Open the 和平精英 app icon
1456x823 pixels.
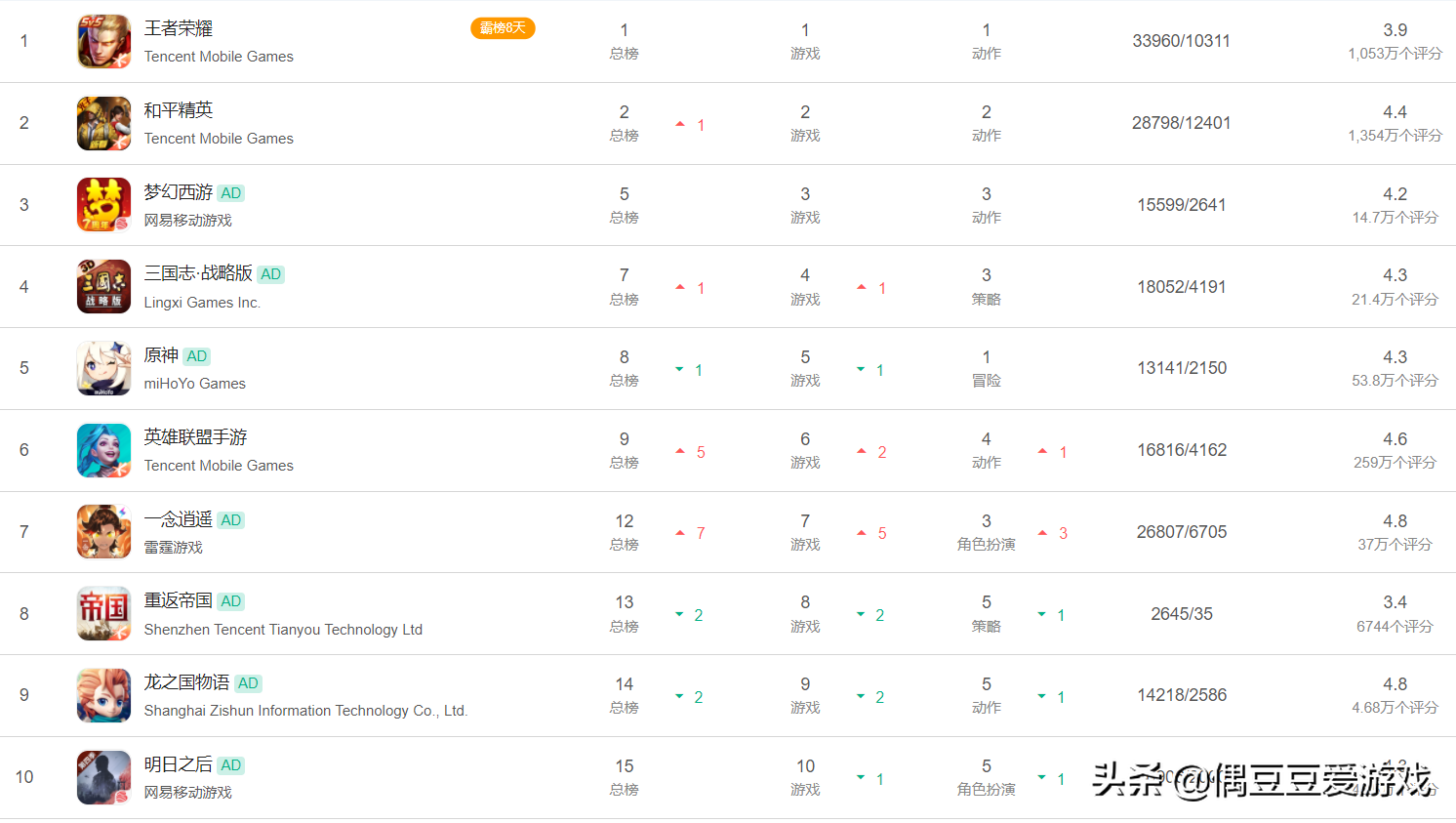tap(103, 123)
